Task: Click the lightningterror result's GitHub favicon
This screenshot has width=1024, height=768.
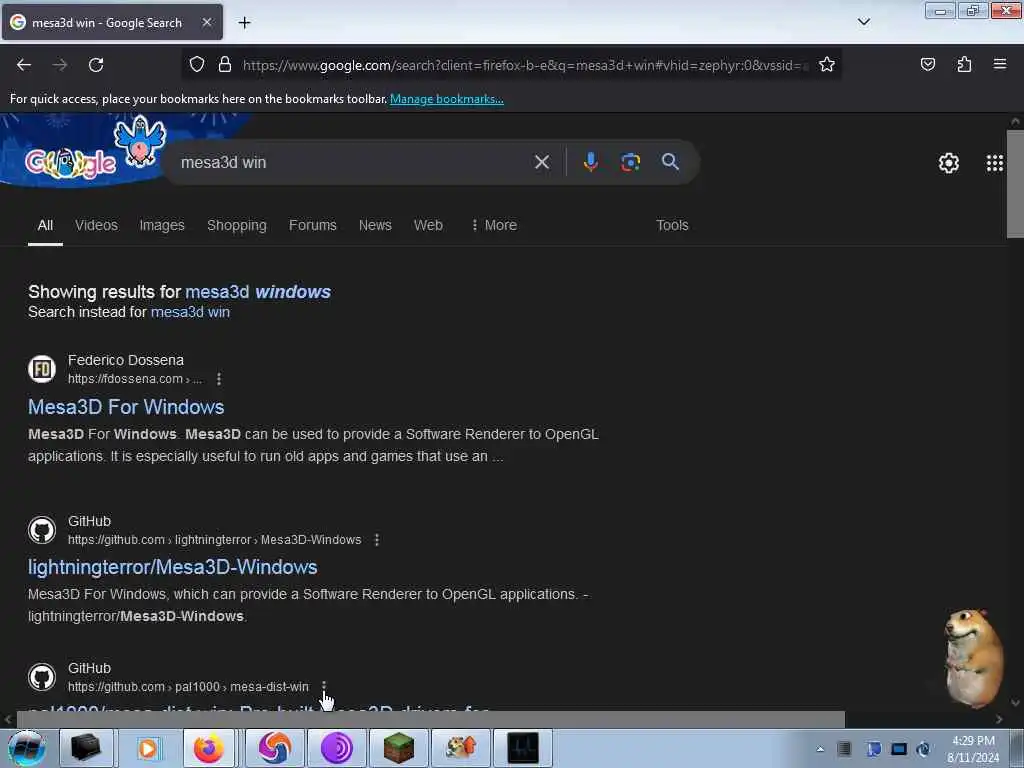Action: point(42,530)
